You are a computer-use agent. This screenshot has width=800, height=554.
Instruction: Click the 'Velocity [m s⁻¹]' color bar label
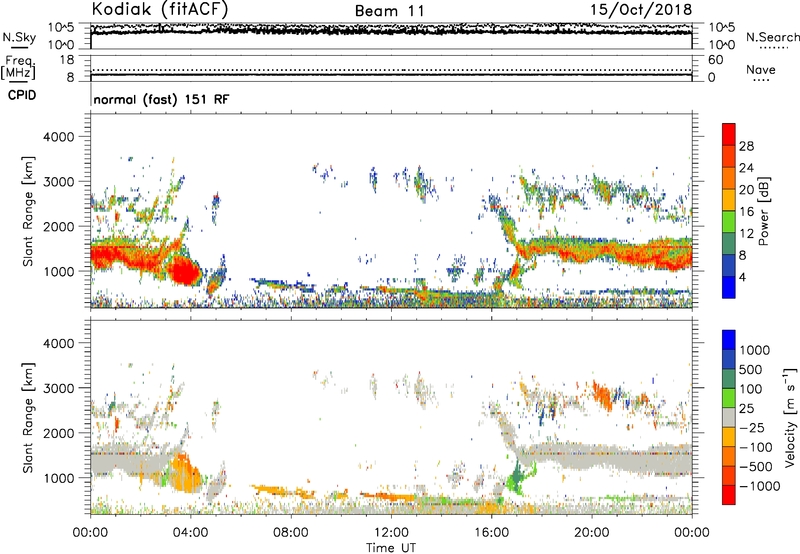point(790,417)
